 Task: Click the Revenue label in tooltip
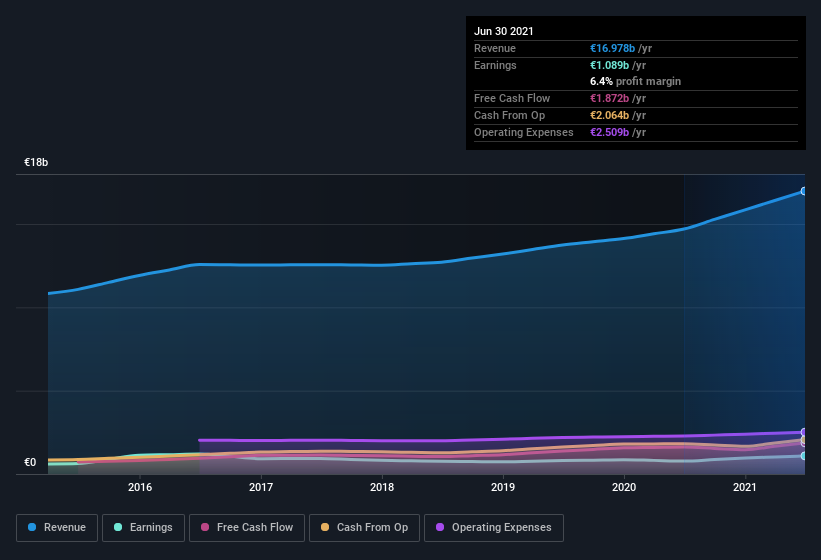coord(495,48)
